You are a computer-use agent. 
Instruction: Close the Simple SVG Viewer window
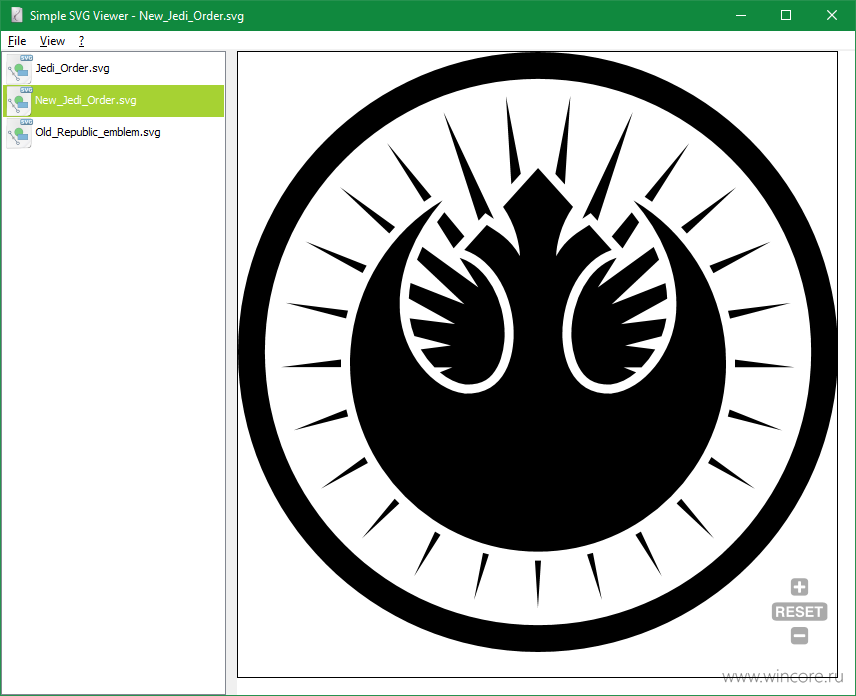coord(832,15)
